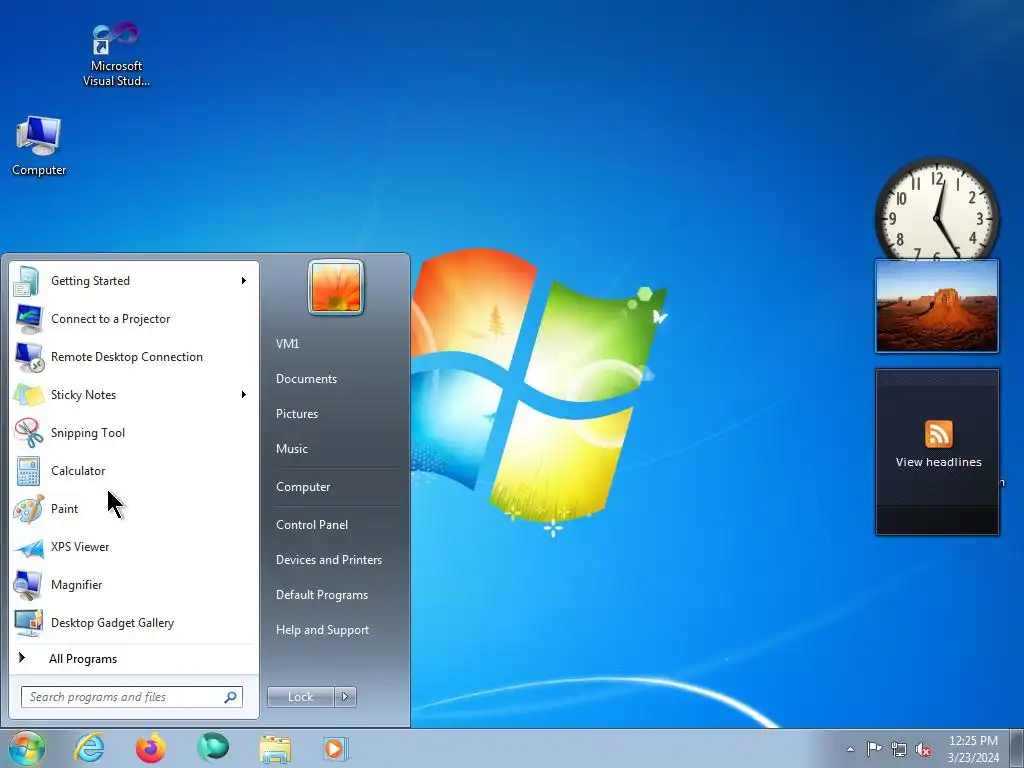Click the RSS feed icon in gadget
The image size is (1024, 768).
pyautogui.click(x=938, y=434)
